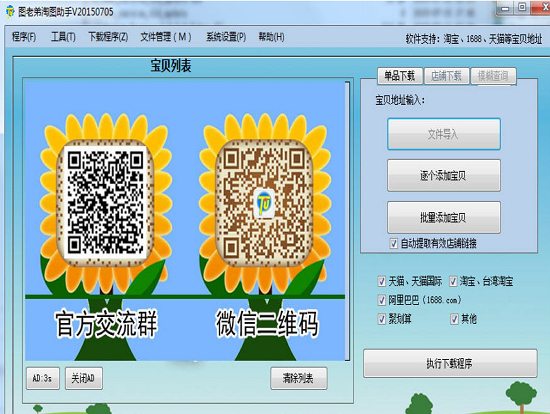The image size is (550, 414).
Task: Click the 官方交流群 caption text
Action: [106, 323]
